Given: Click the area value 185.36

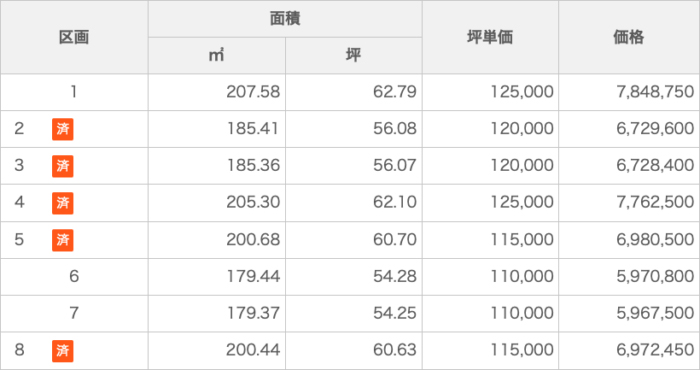Looking at the screenshot, I should (x=253, y=166).
